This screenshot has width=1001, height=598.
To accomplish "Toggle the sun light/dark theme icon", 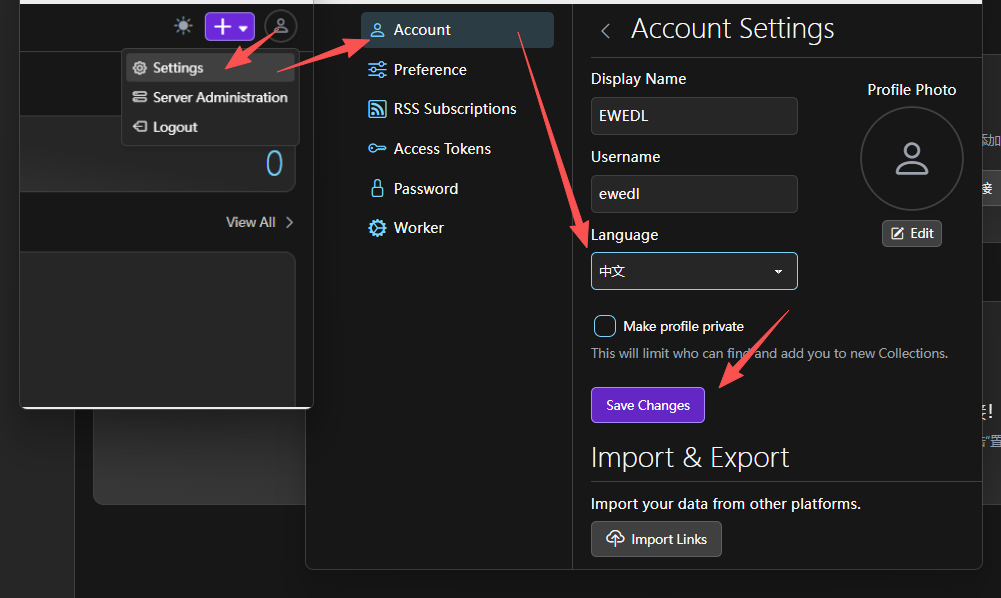I will coord(183,26).
